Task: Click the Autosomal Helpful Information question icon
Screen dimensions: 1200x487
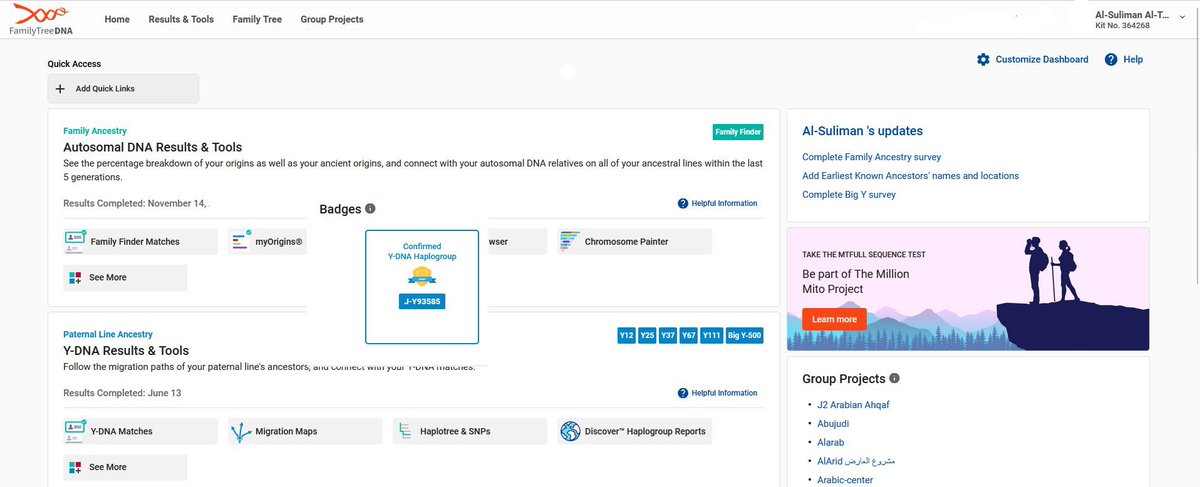Action: pos(683,203)
